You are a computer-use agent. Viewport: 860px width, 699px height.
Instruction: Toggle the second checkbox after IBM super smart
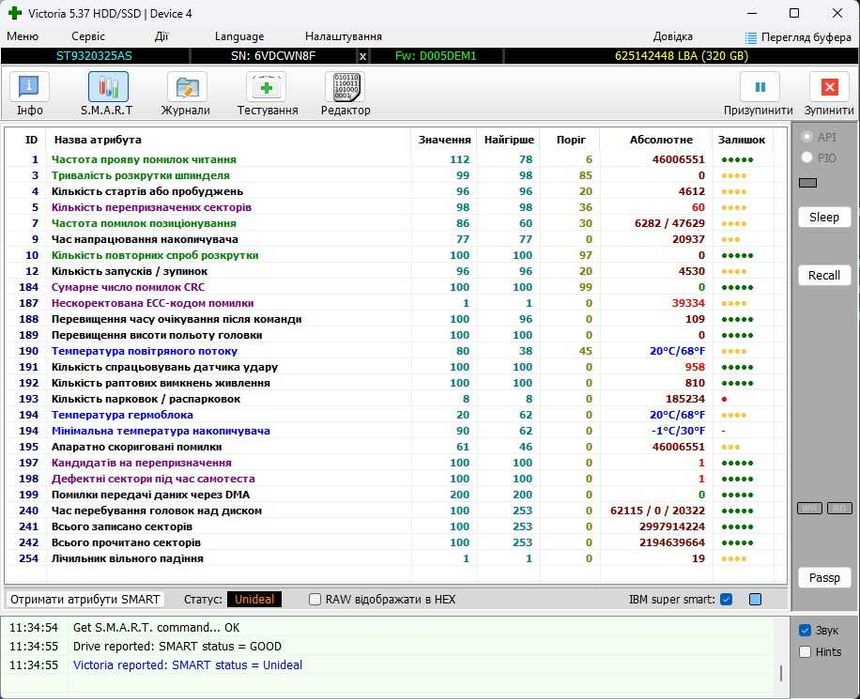click(755, 599)
